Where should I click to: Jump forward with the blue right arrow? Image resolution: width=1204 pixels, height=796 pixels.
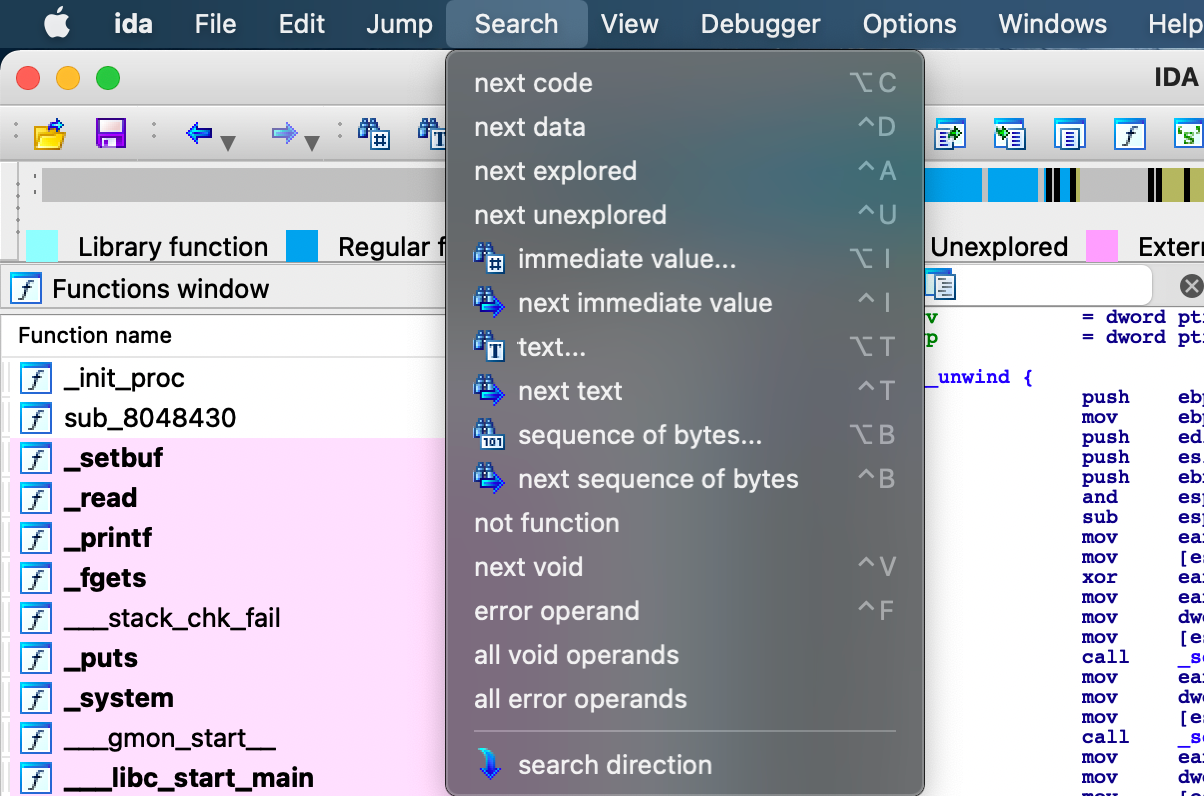coord(284,133)
